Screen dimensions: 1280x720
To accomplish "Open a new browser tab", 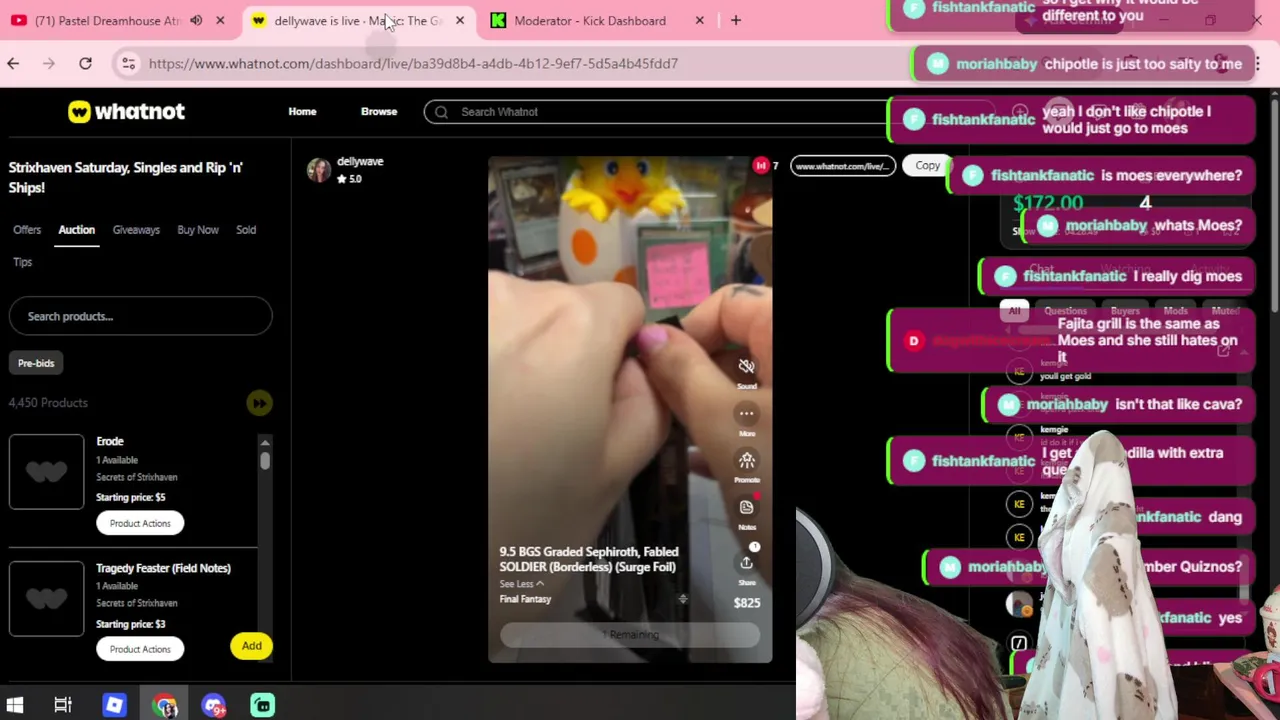I will pos(735,20).
